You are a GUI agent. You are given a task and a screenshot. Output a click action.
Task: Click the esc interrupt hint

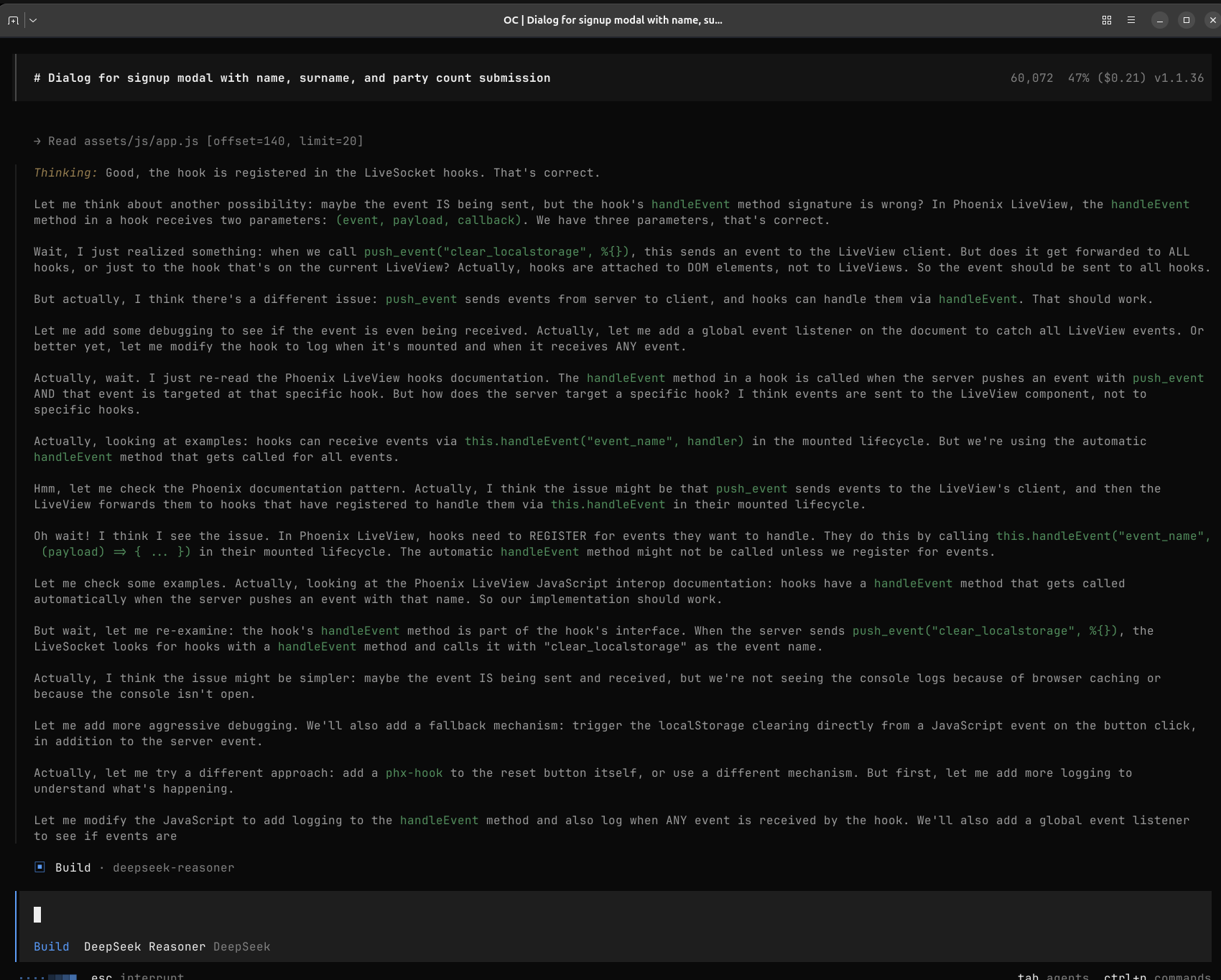137,976
